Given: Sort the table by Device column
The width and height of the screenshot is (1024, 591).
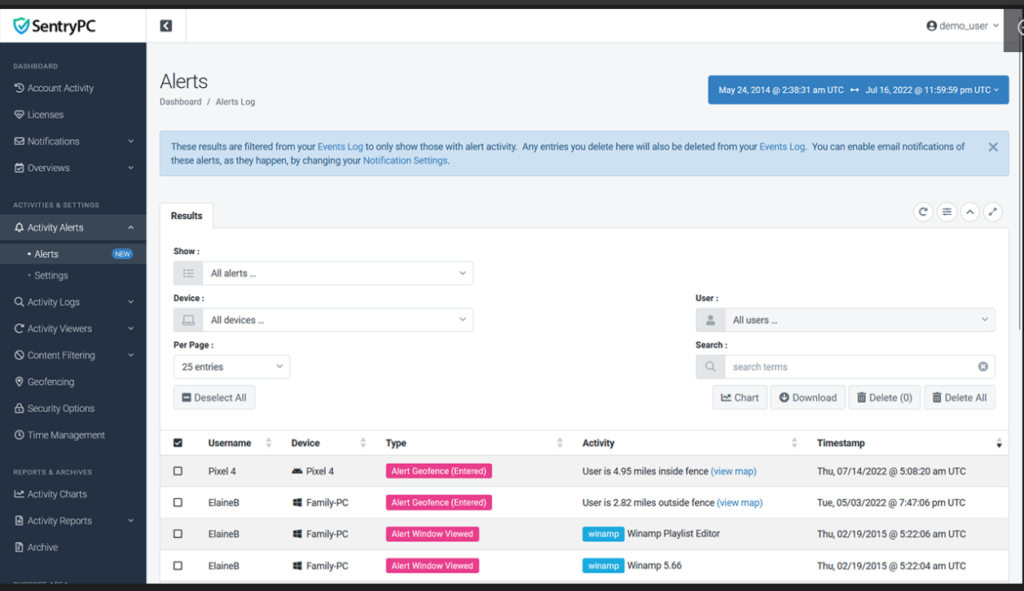Looking at the screenshot, I should 328,443.
